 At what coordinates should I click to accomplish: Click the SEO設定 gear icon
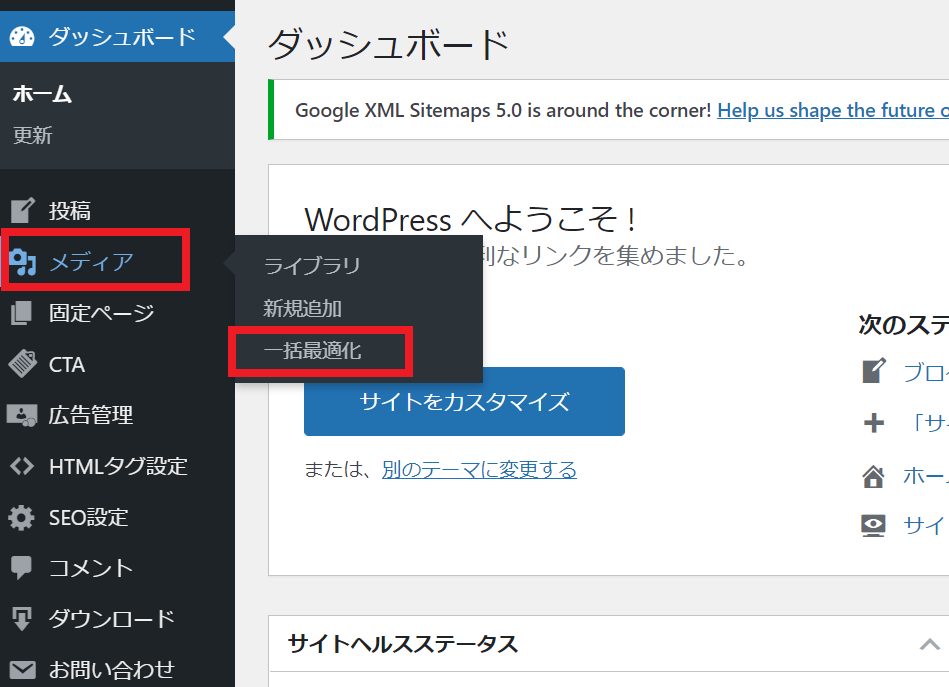point(22,518)
